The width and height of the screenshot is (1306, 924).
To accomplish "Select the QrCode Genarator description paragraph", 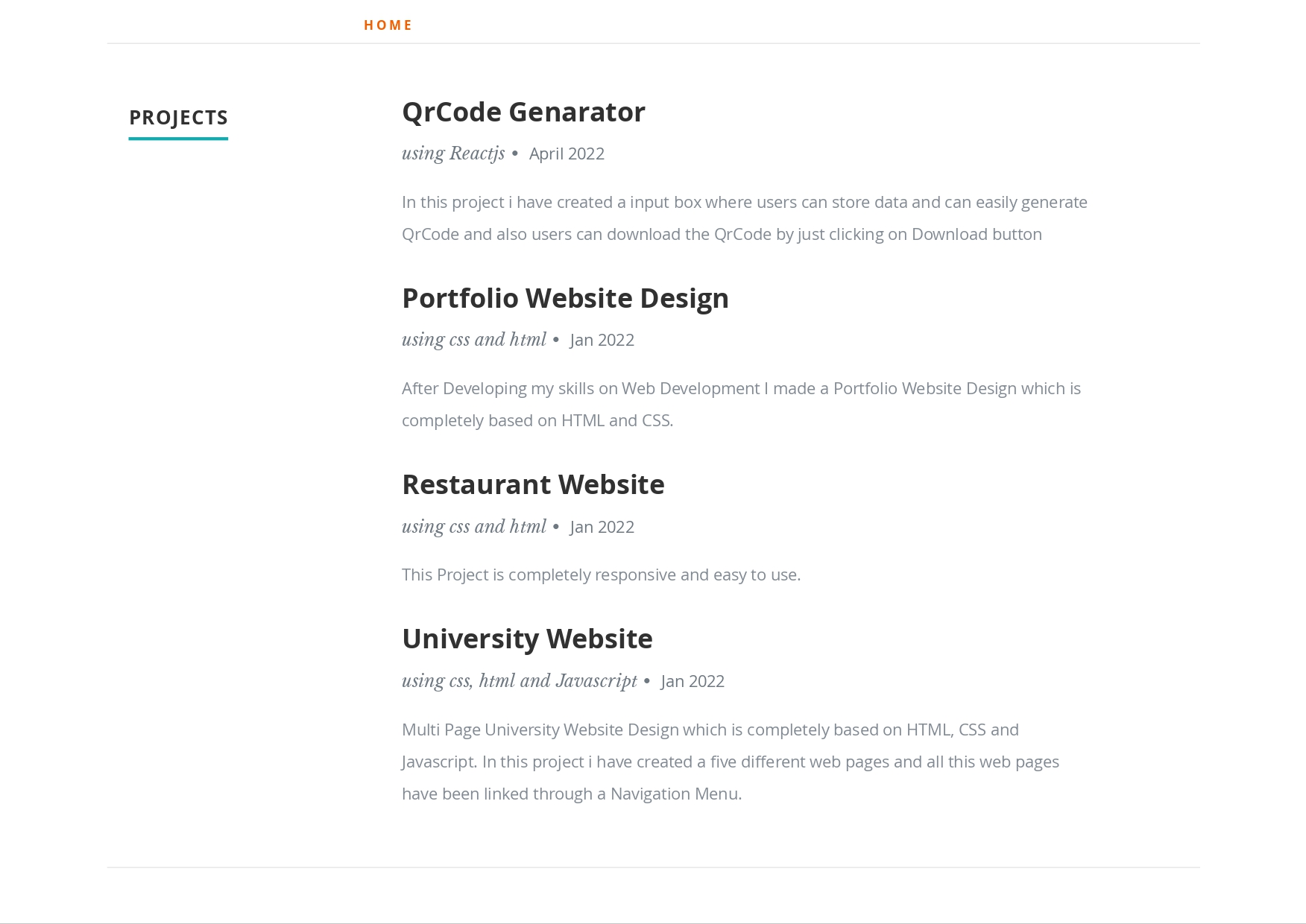I will click(x=744, y=218).
